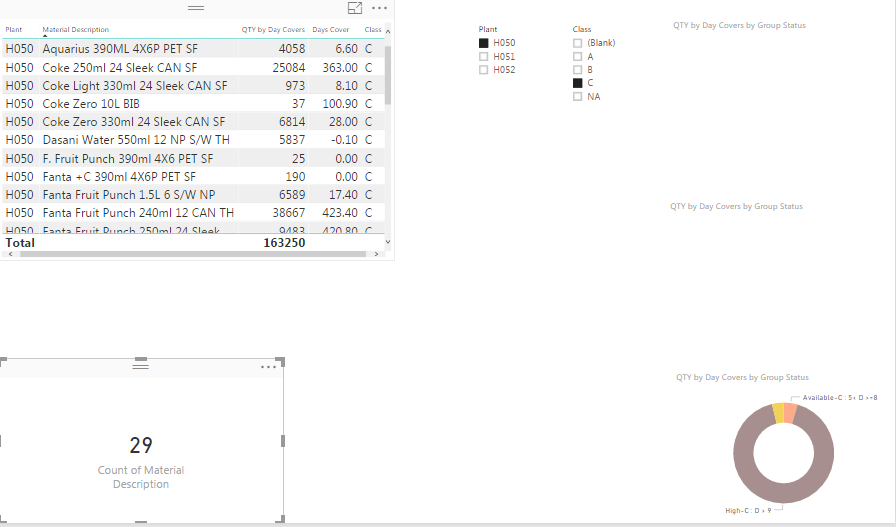
Task: Sort by Plant column header
Action: [14, 30]
